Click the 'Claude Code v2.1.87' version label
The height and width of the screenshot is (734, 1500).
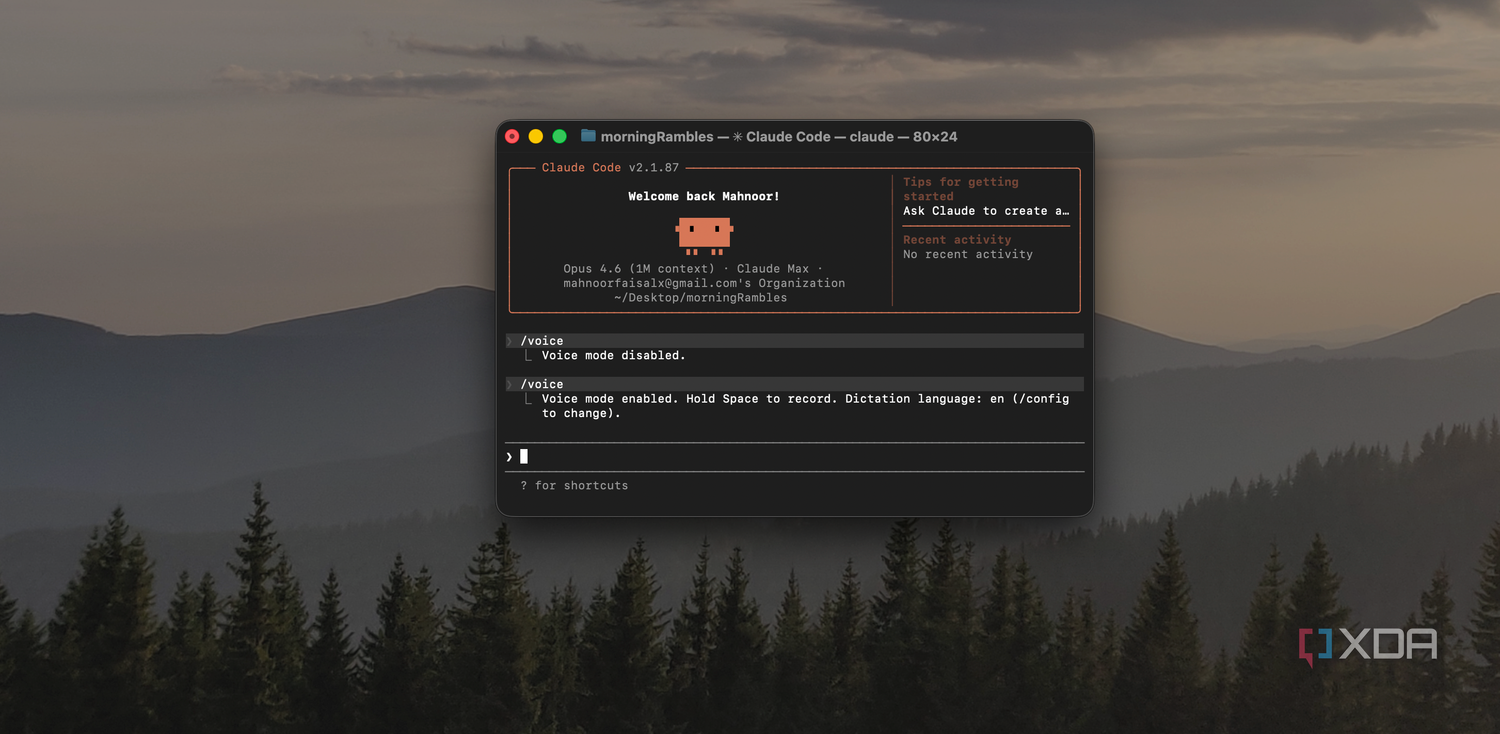(x=610, y=168)
